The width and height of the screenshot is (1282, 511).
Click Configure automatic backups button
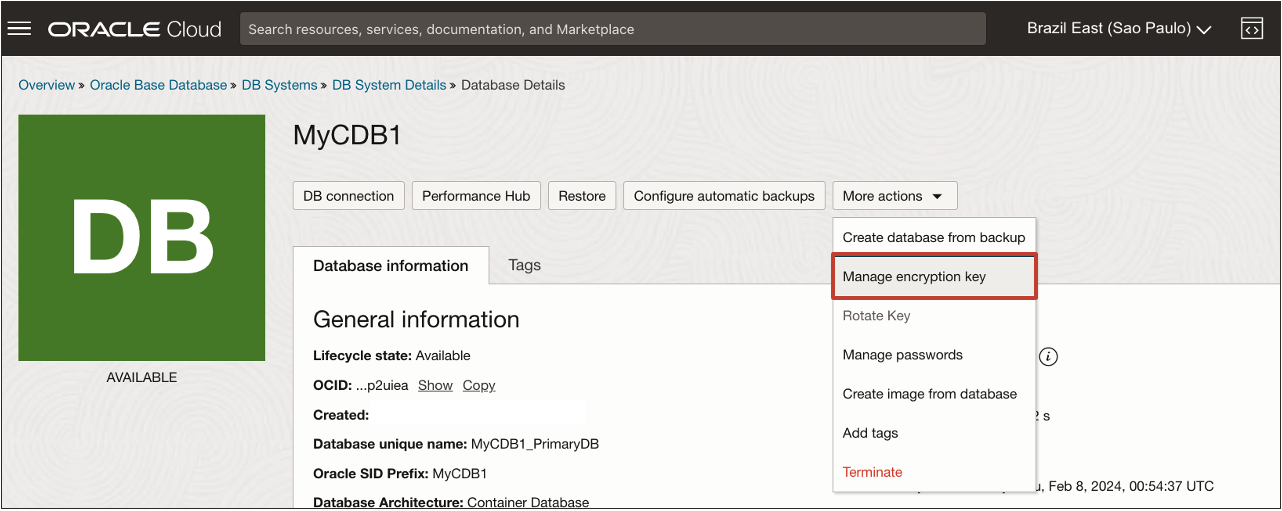pos(724,196)
